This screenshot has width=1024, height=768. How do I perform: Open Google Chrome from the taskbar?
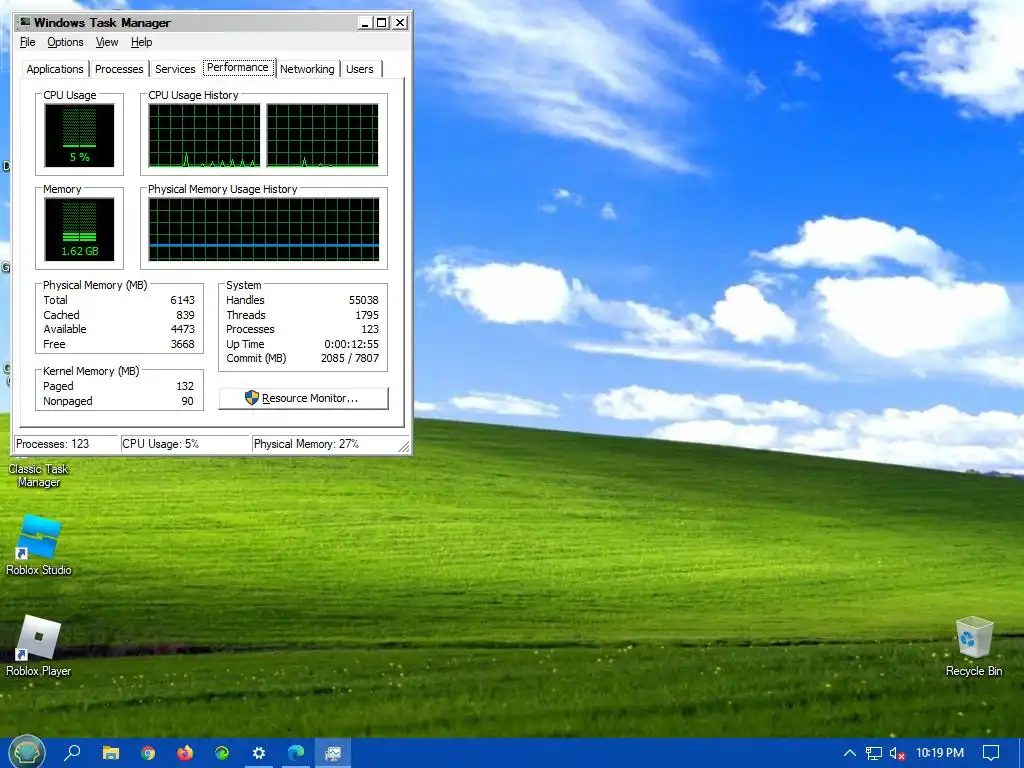[148, 753]
